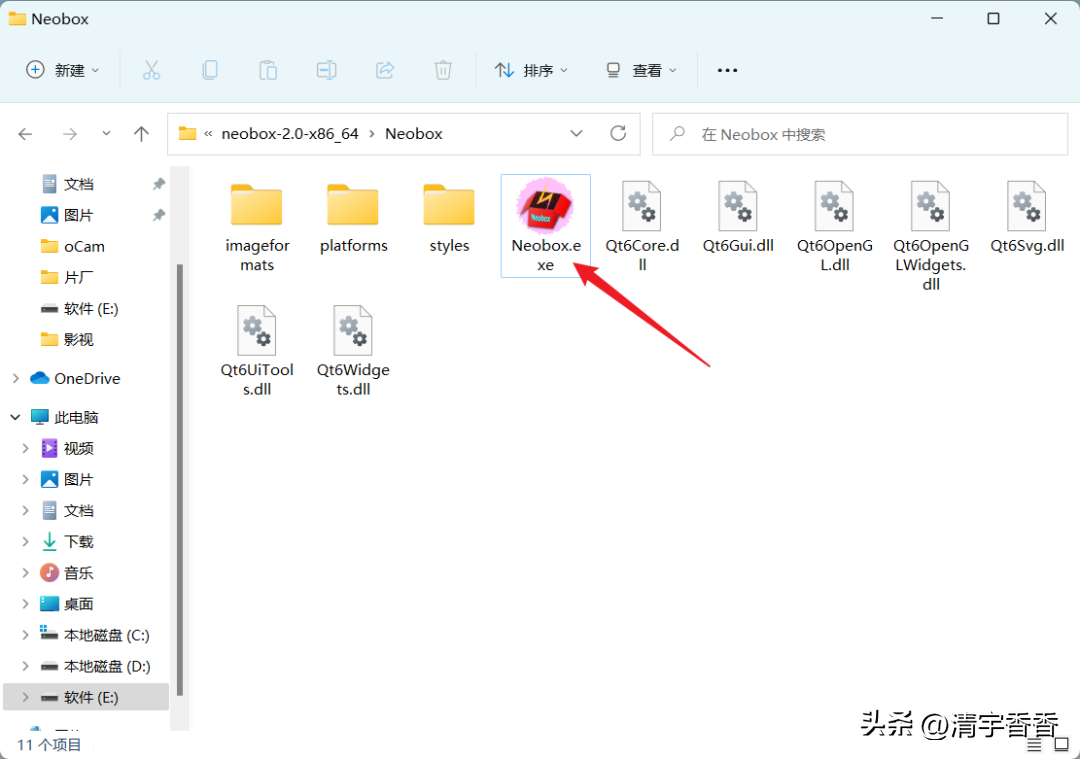Expand 本地磁盘 (D:) node
Screen dimensions: 1080x759
[25, 666]
